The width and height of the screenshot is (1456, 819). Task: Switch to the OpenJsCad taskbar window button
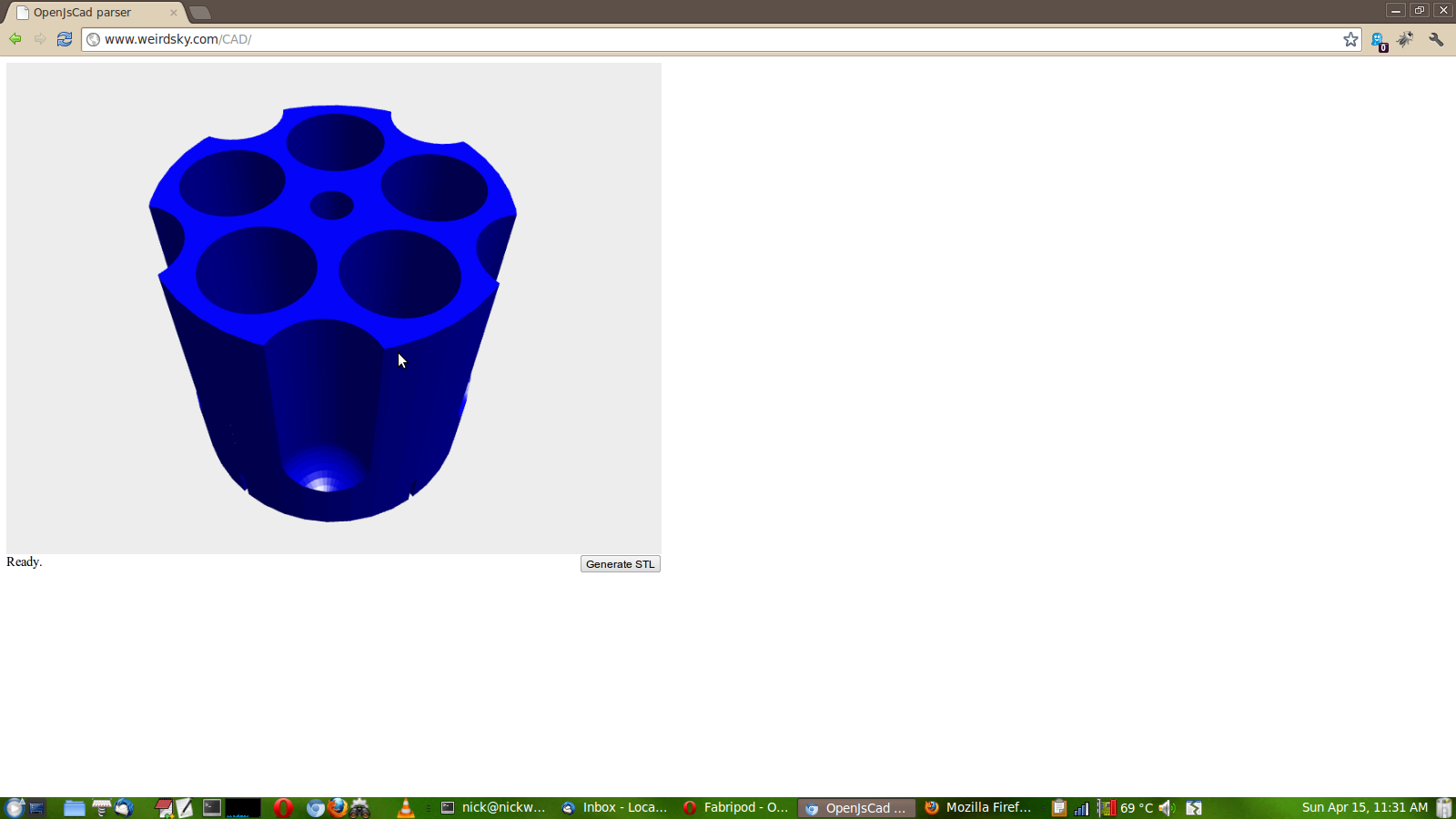click(x=856, y=807)
